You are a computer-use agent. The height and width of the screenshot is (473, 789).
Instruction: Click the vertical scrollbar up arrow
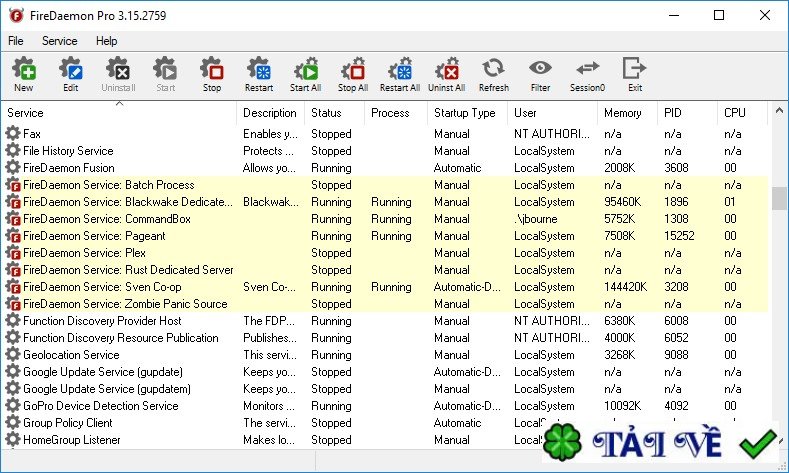(779, 110)
